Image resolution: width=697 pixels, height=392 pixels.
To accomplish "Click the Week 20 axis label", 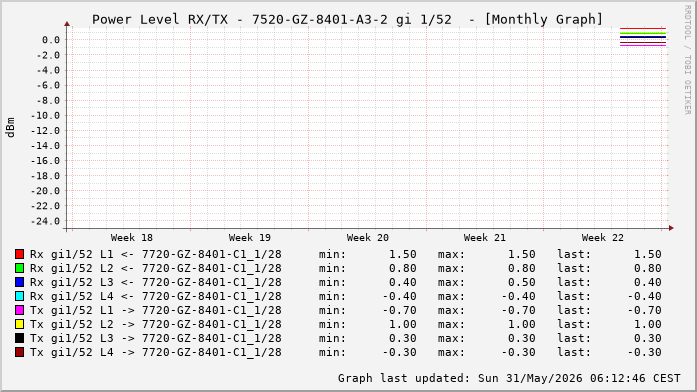I will [368, 238].
